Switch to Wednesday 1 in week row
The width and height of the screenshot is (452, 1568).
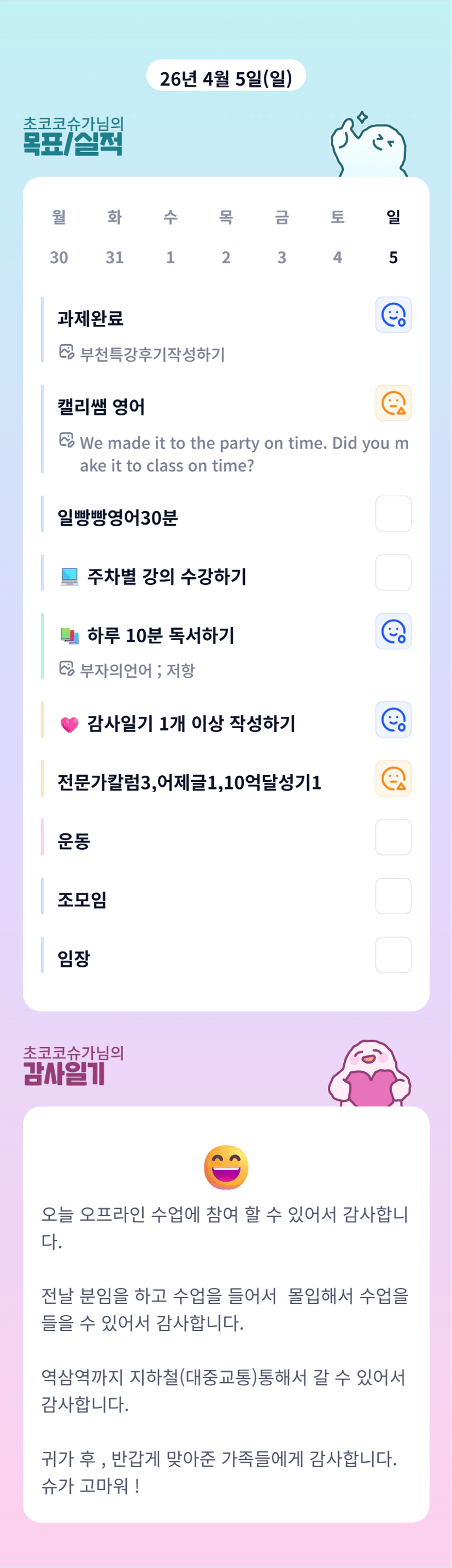click(171, 258)
